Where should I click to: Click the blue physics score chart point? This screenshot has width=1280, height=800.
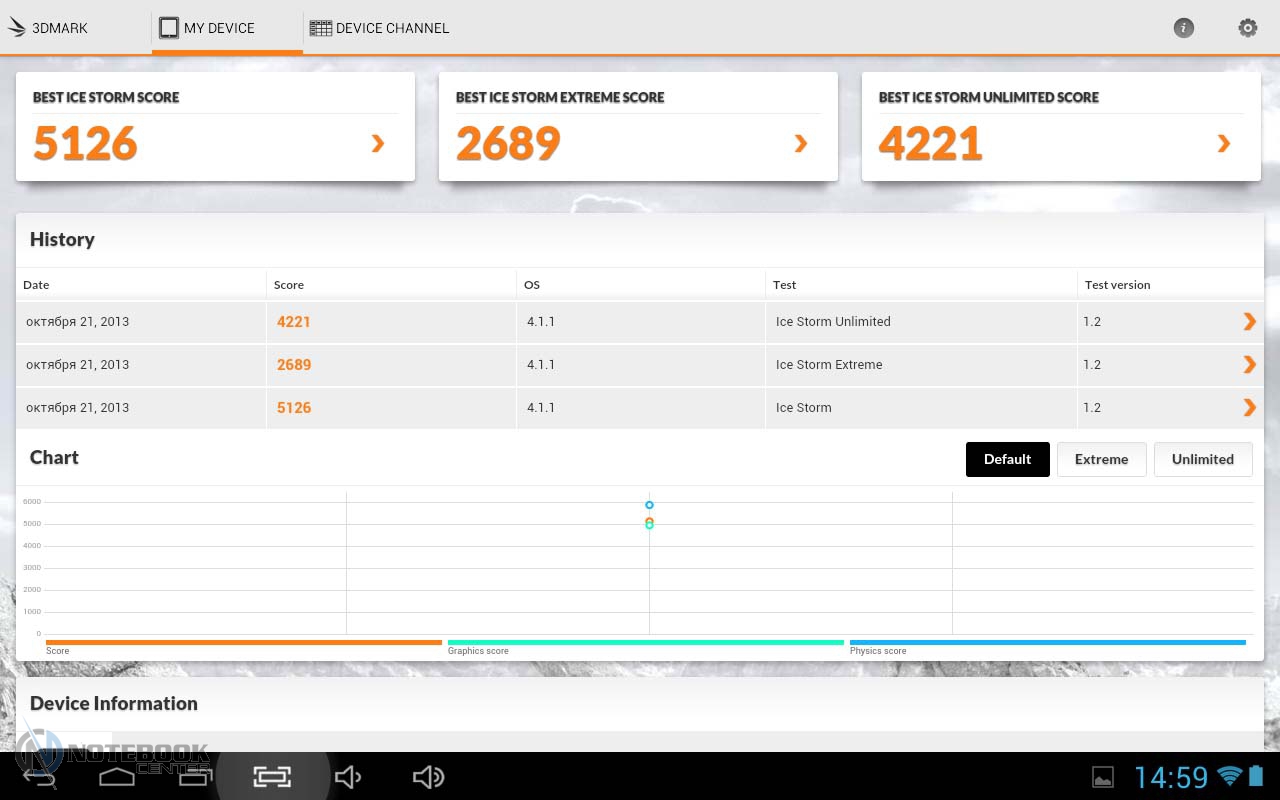pos(649,505)
